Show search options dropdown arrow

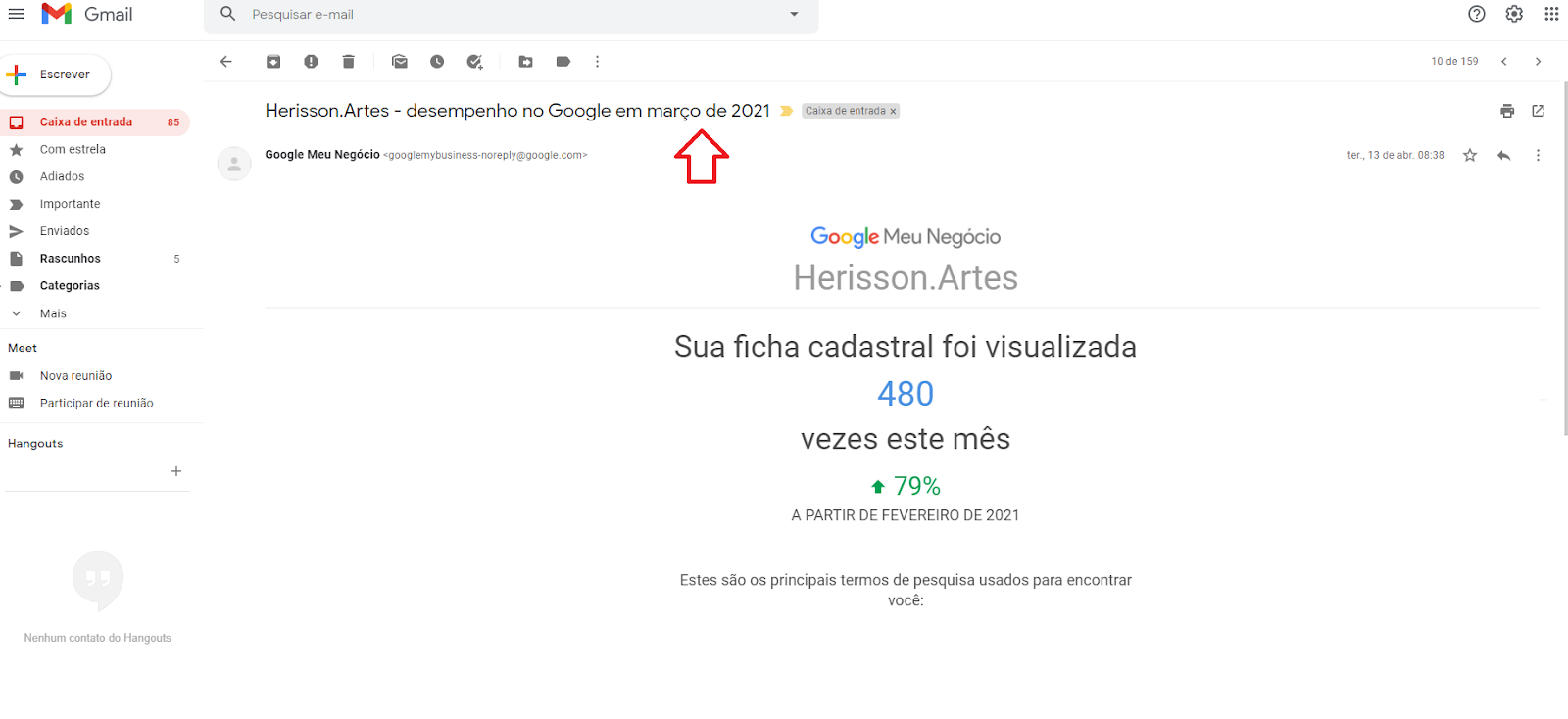click(x=794, y=14)
